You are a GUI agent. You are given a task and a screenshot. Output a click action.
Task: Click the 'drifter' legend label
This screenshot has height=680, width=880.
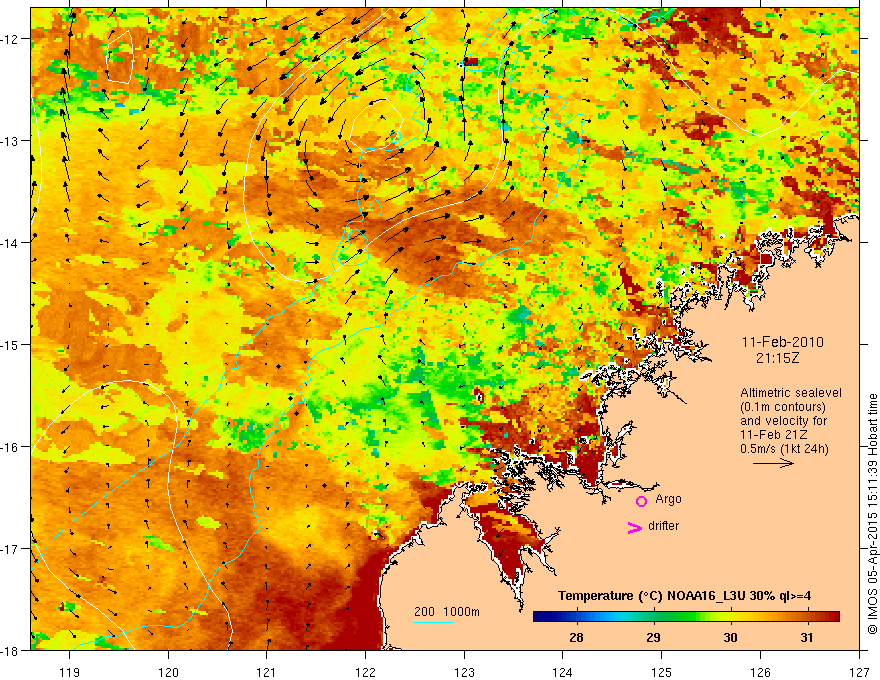pyautogui.click(x=663, y=526)
